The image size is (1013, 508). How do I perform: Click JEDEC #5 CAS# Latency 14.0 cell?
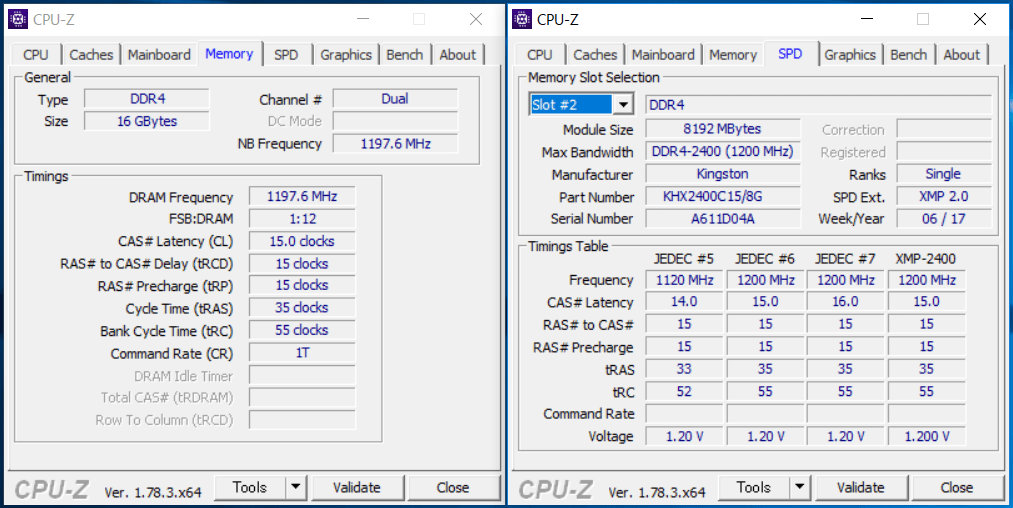click(x=684, y=302)
